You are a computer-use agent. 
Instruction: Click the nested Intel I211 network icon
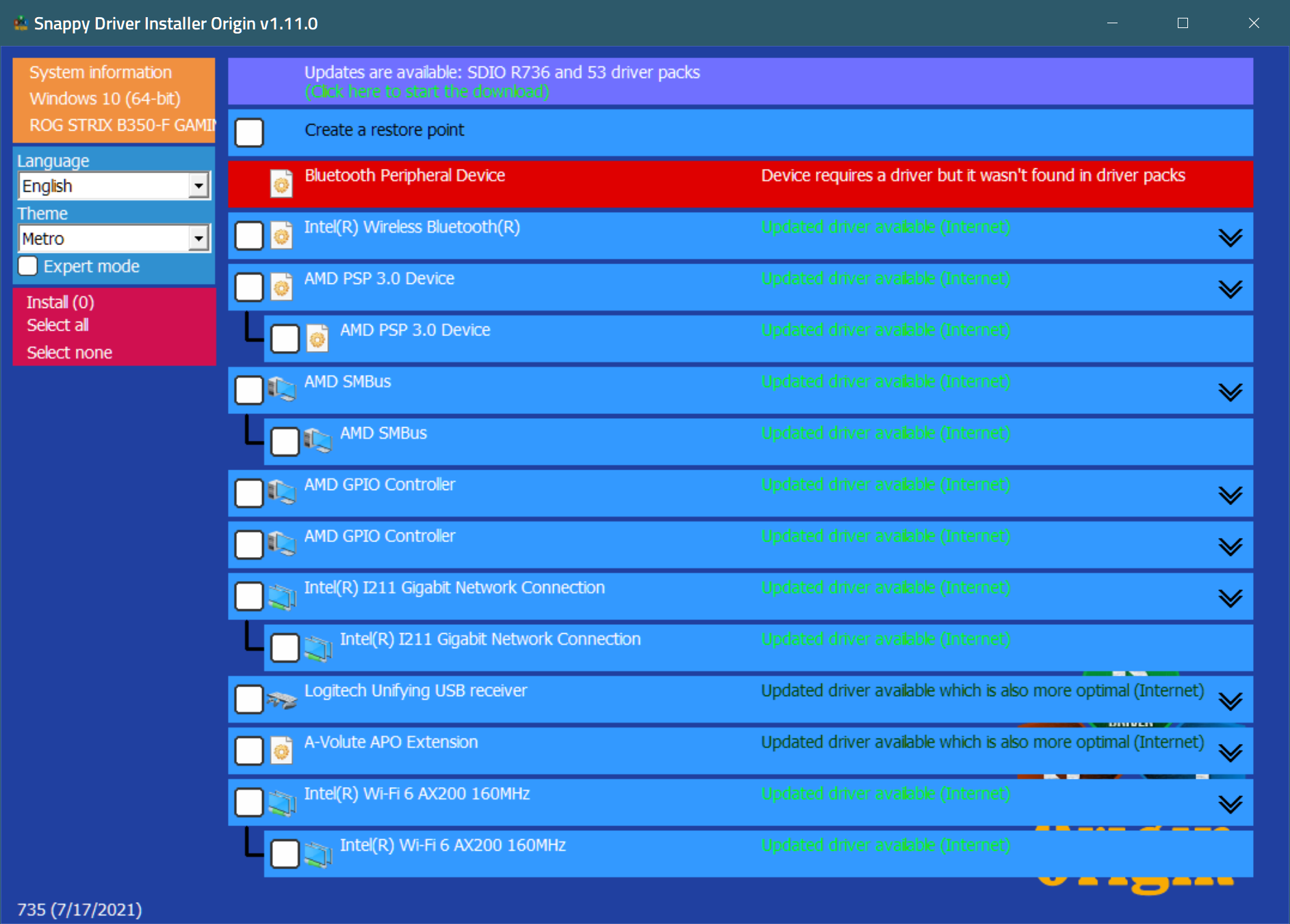[x=318, y=647]
